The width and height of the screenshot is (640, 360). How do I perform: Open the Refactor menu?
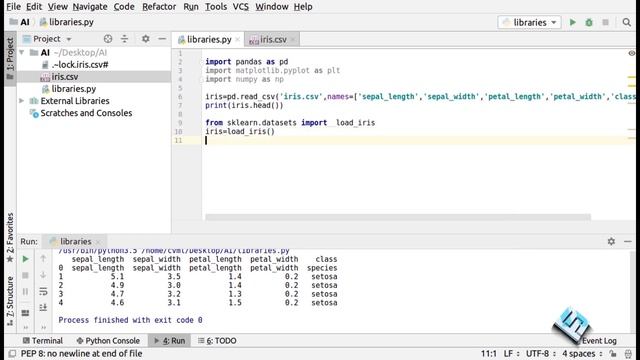pyautogui.click(x=159, y=7)
